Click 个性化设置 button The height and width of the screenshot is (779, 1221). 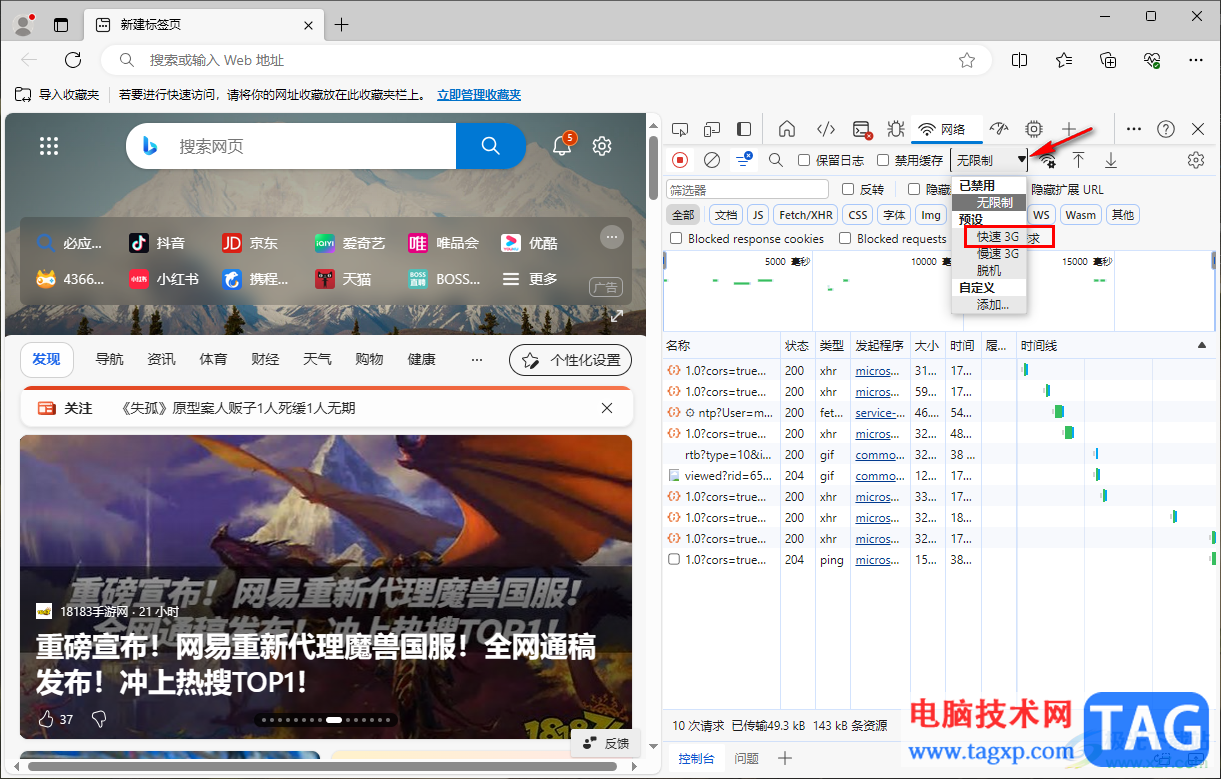pos(570,360)
